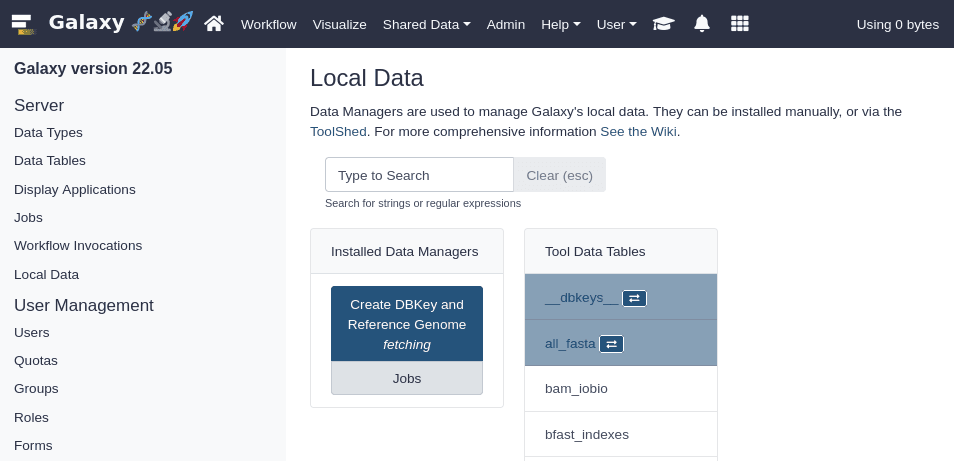Open the Admin menu item

point(506,24)
